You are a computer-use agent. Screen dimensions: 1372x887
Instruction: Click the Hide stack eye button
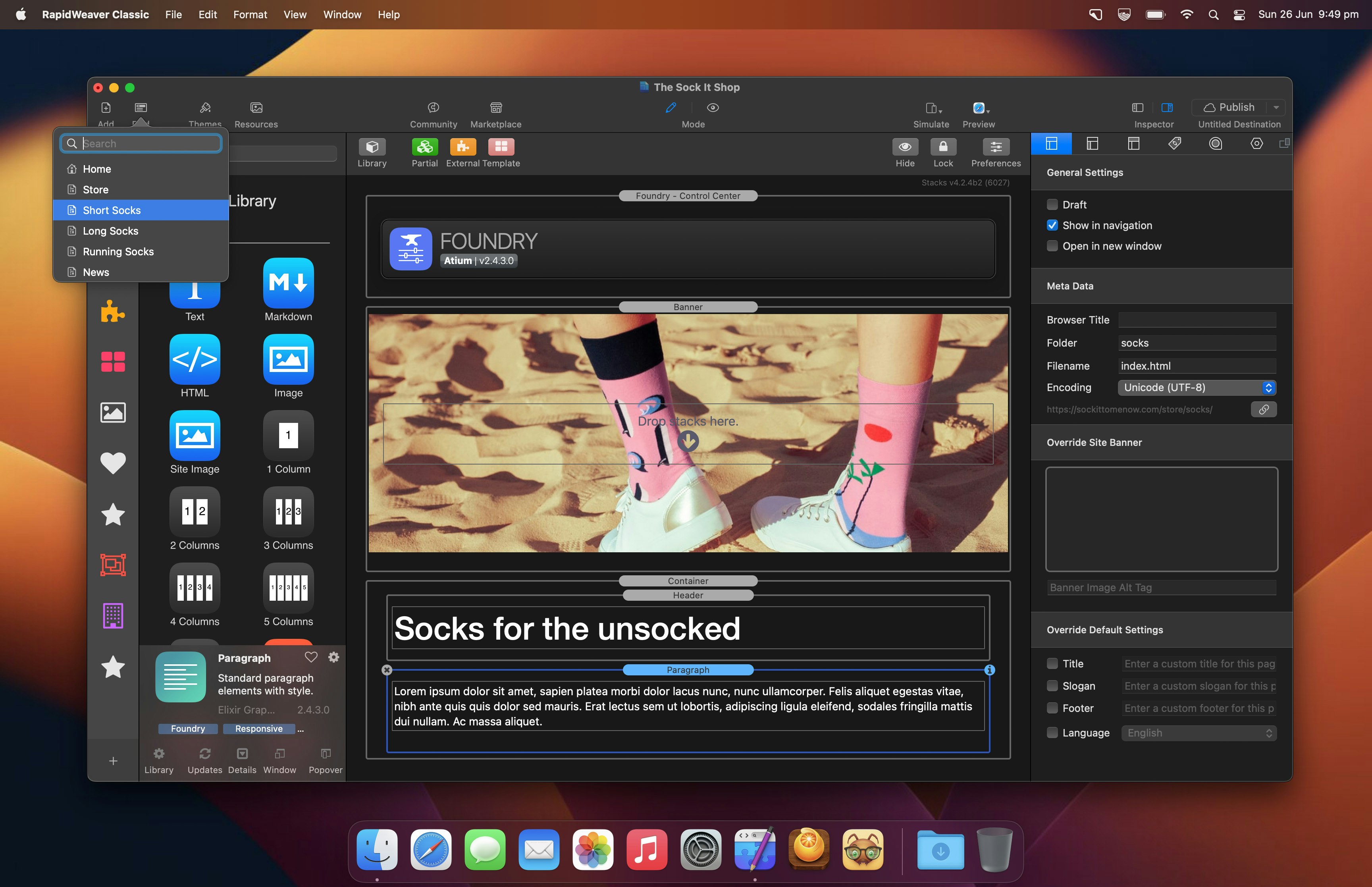pyautogui.click(x=904, y=147)
